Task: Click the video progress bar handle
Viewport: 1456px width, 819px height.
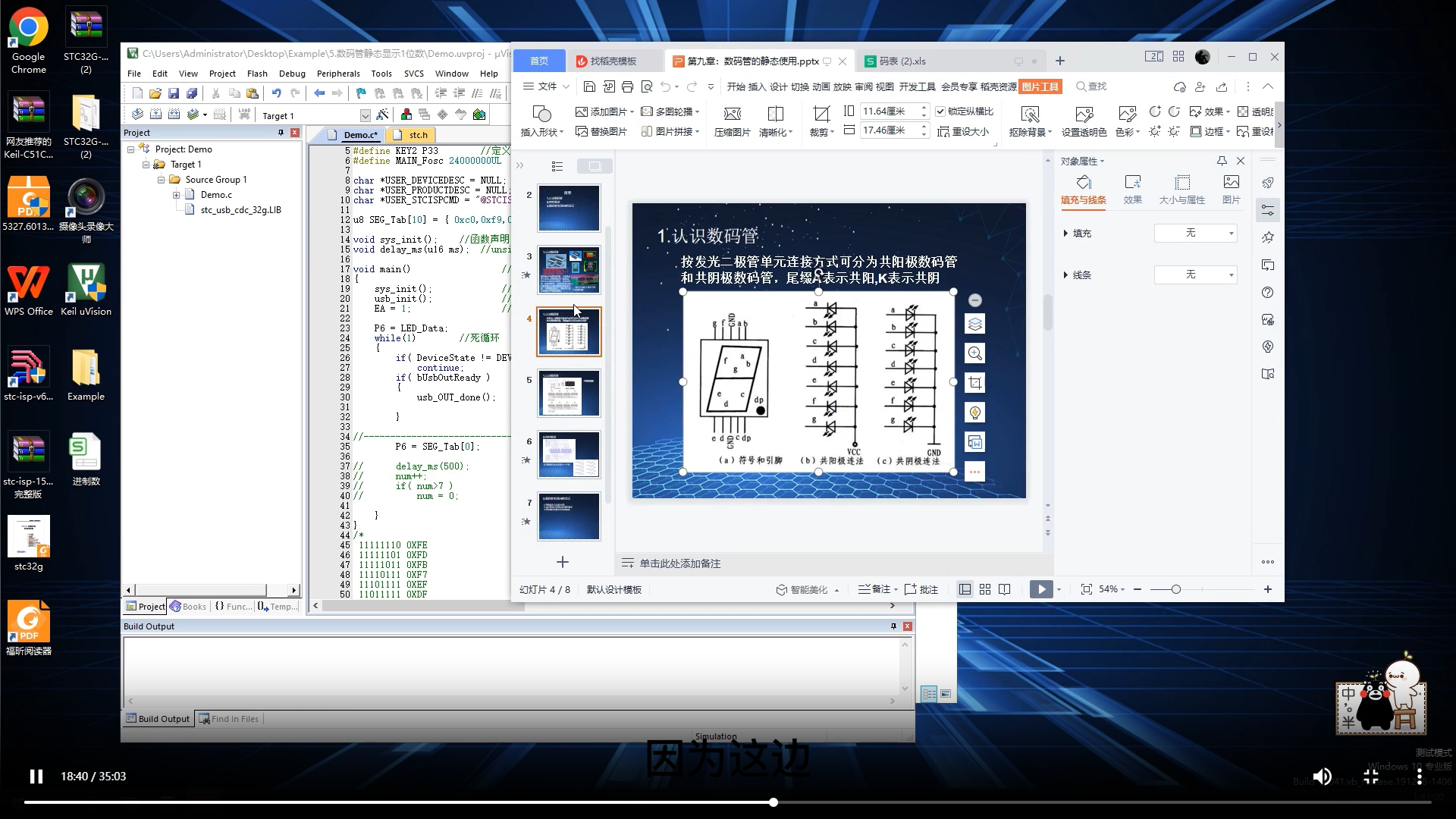Action: click(x=773, y=802)
